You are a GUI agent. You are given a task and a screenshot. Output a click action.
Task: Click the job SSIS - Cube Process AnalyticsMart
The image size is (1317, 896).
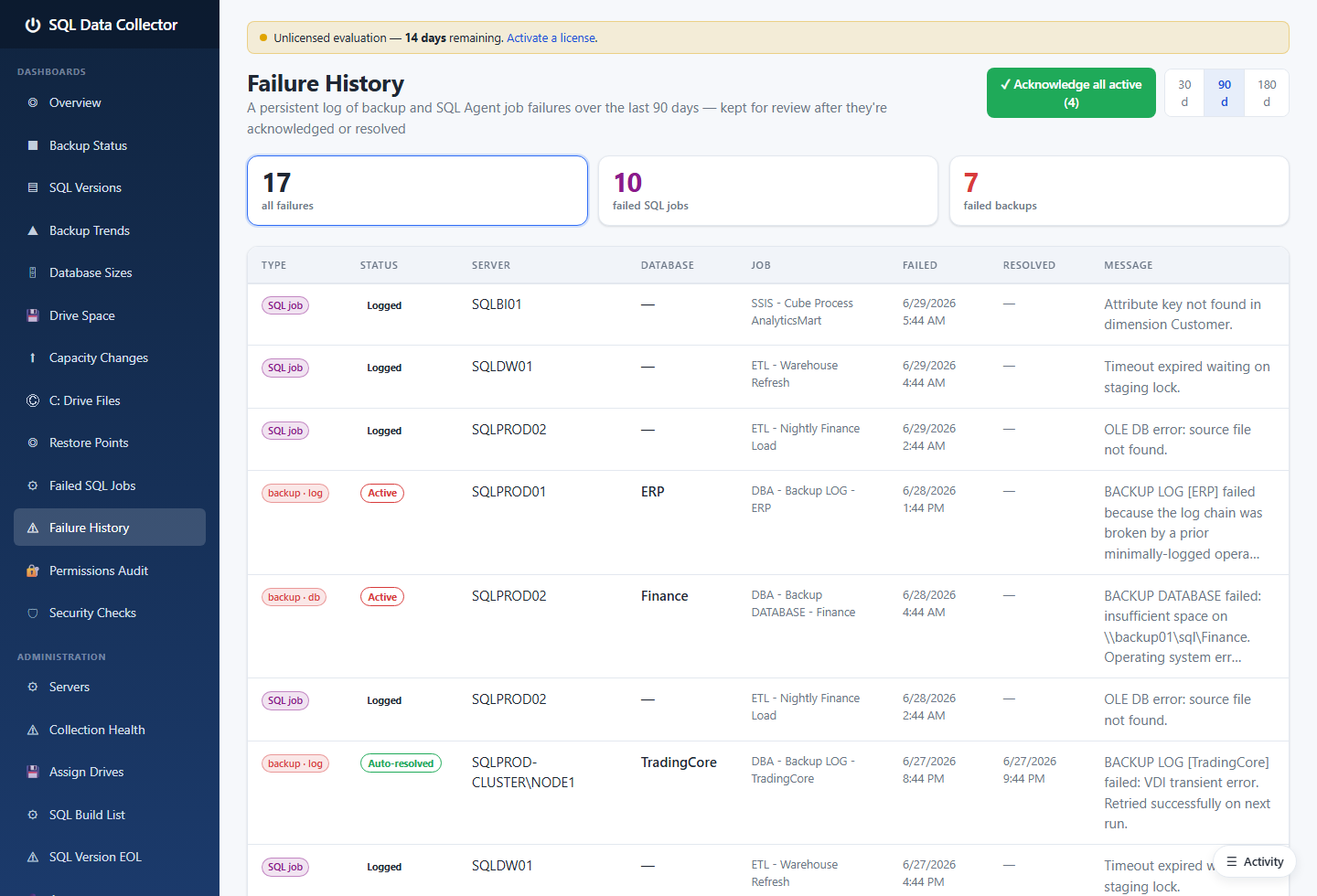(802, 312)
